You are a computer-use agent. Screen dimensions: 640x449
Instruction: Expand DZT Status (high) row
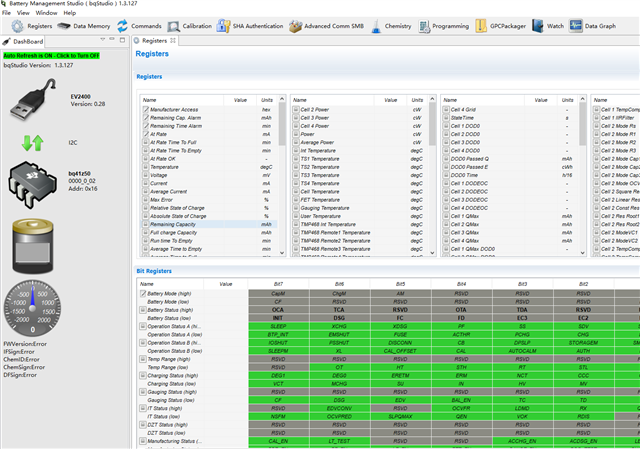pyautogui.click(x=143, y=425)
